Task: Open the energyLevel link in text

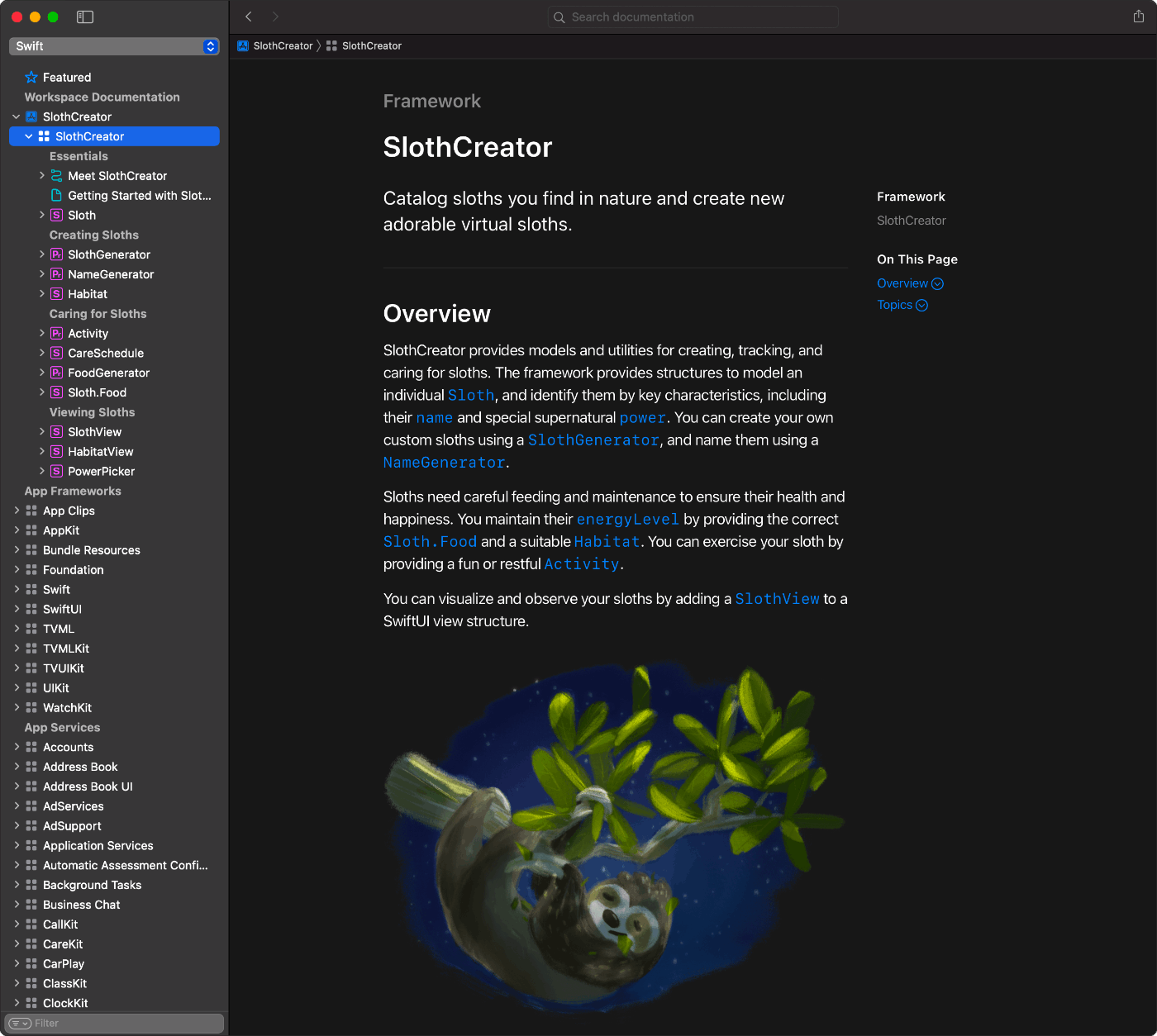Action: (628, 520)
